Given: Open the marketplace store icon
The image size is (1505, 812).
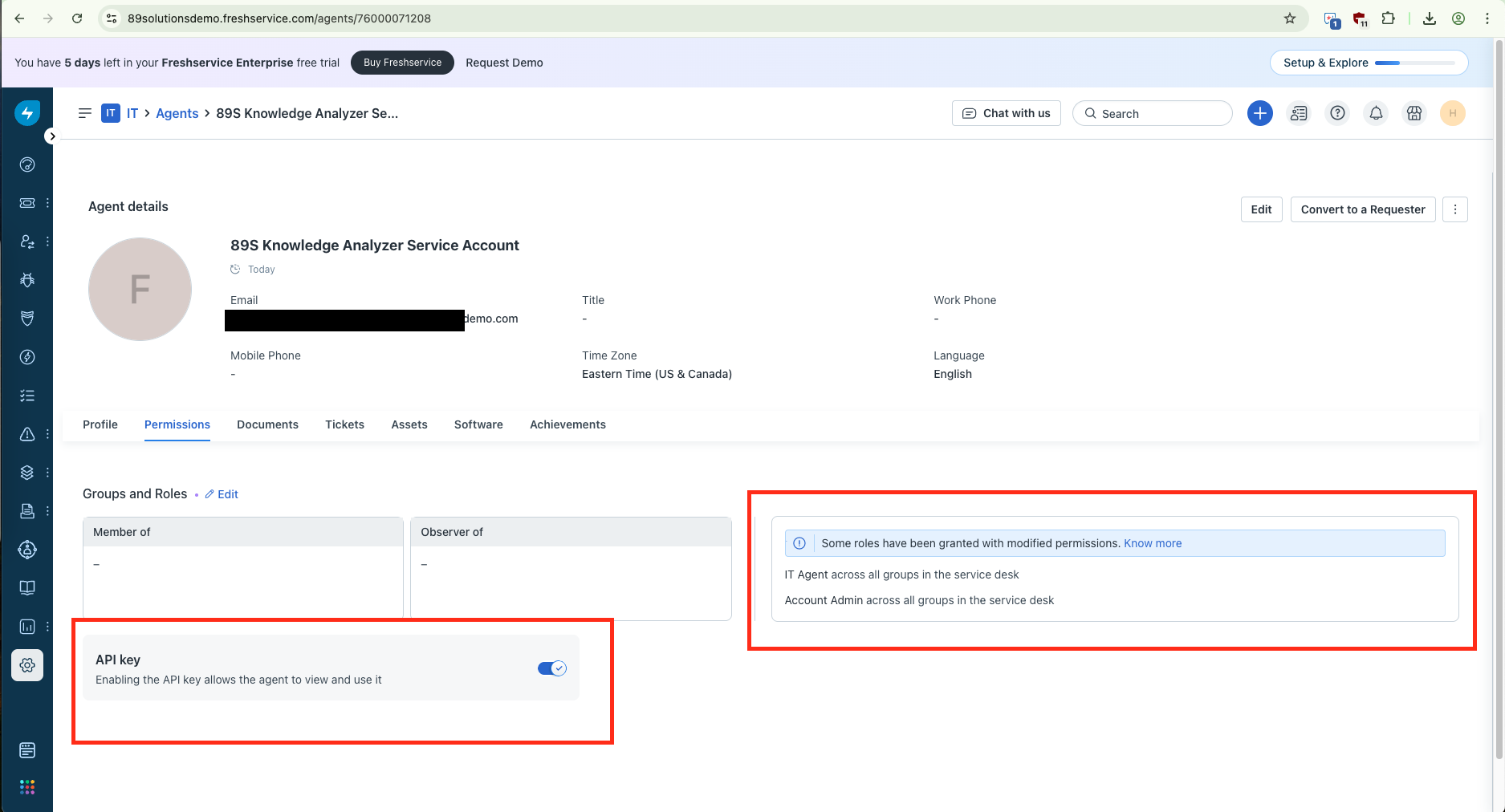Looking at the screenshot, I should tap(1414, 113).
